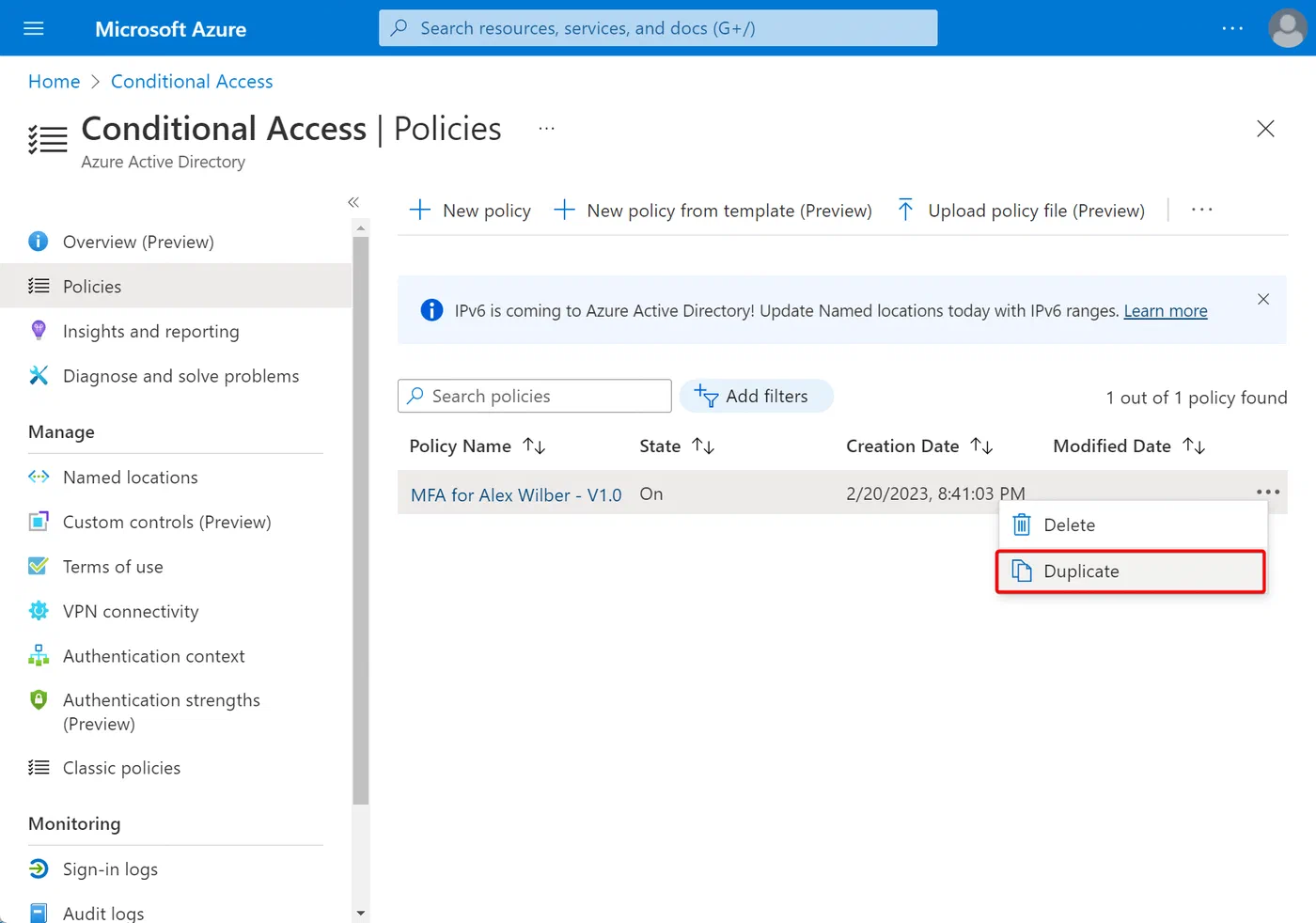The width and height of the screenshot is (1316, 923).
Task: Choose Delete from the context menu
Action: 1133,524
